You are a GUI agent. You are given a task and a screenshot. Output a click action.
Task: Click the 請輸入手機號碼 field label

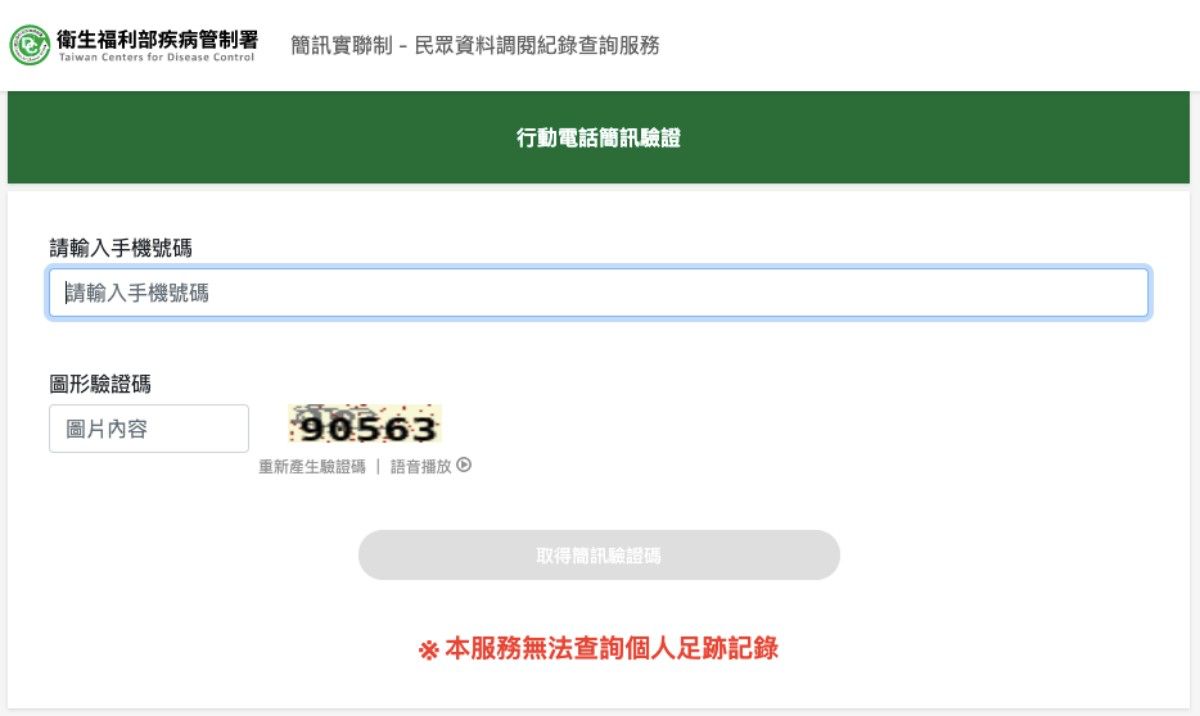click(121, 248)
